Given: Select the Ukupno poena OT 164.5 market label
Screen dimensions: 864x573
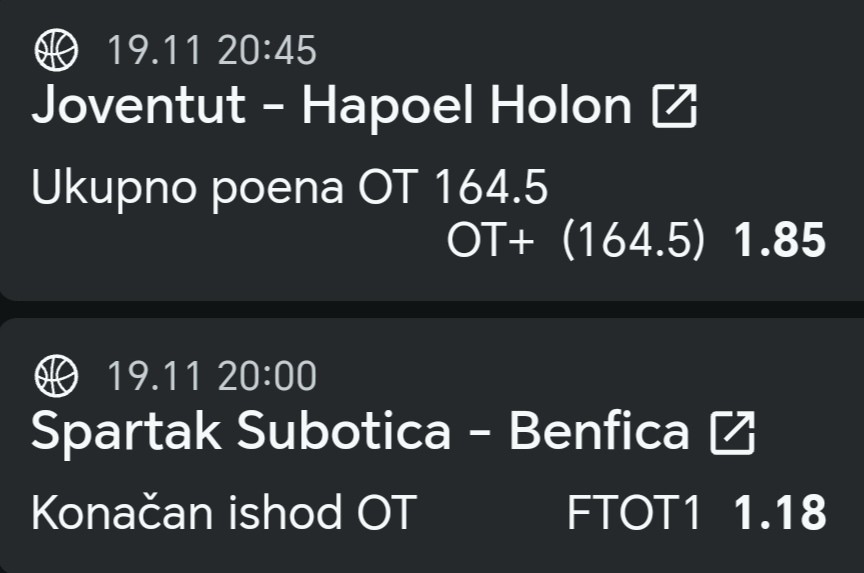Looking at the screenshot, I should 290,188.
